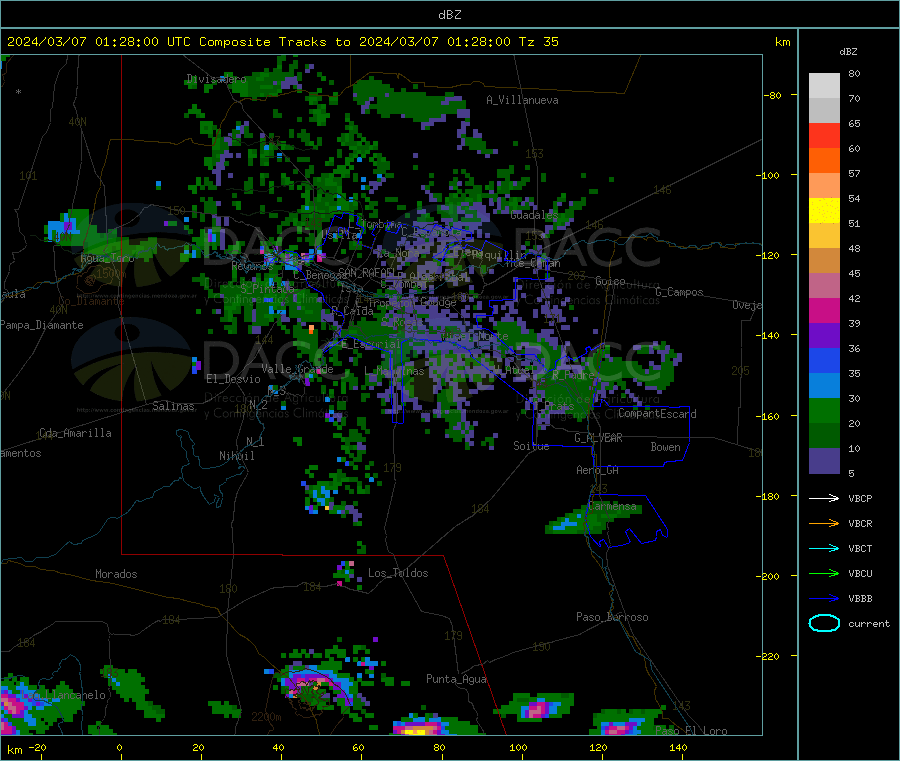Click the white VBCP arrow icon
The image size is (900, 761).
(x=824, y=498)
